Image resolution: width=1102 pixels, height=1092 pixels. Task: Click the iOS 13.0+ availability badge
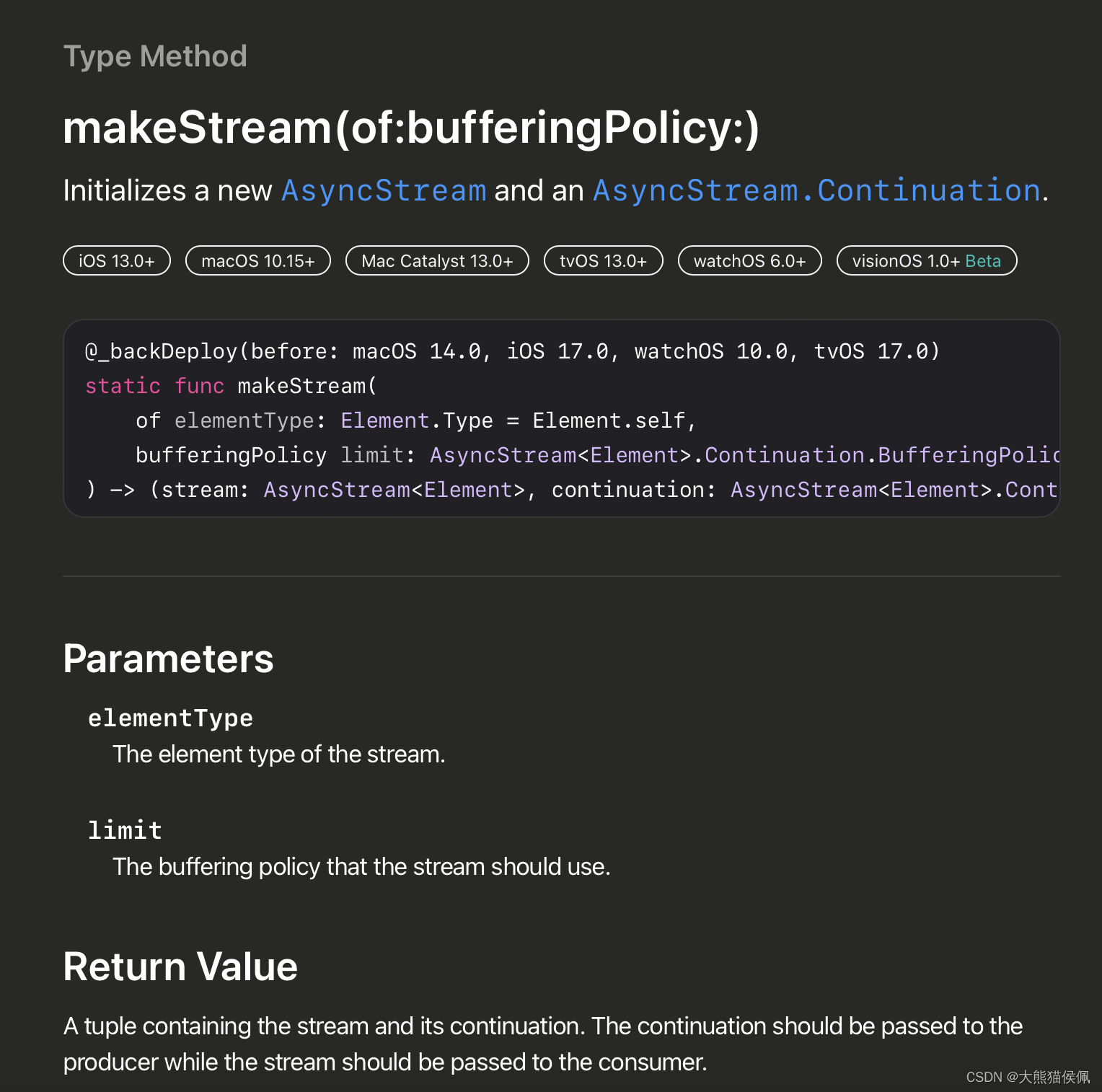tap(117, 260)
